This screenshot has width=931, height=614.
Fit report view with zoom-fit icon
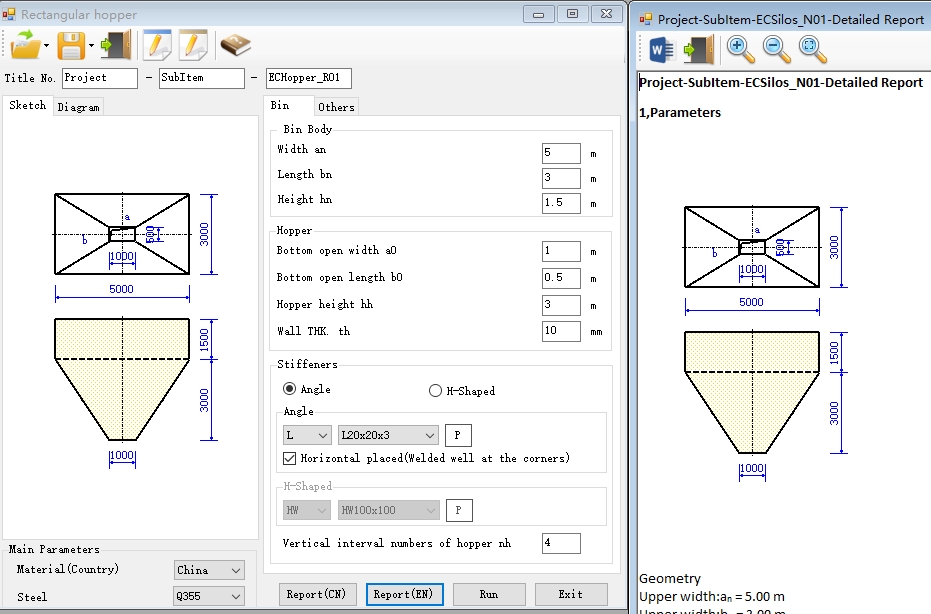[813, 50]
